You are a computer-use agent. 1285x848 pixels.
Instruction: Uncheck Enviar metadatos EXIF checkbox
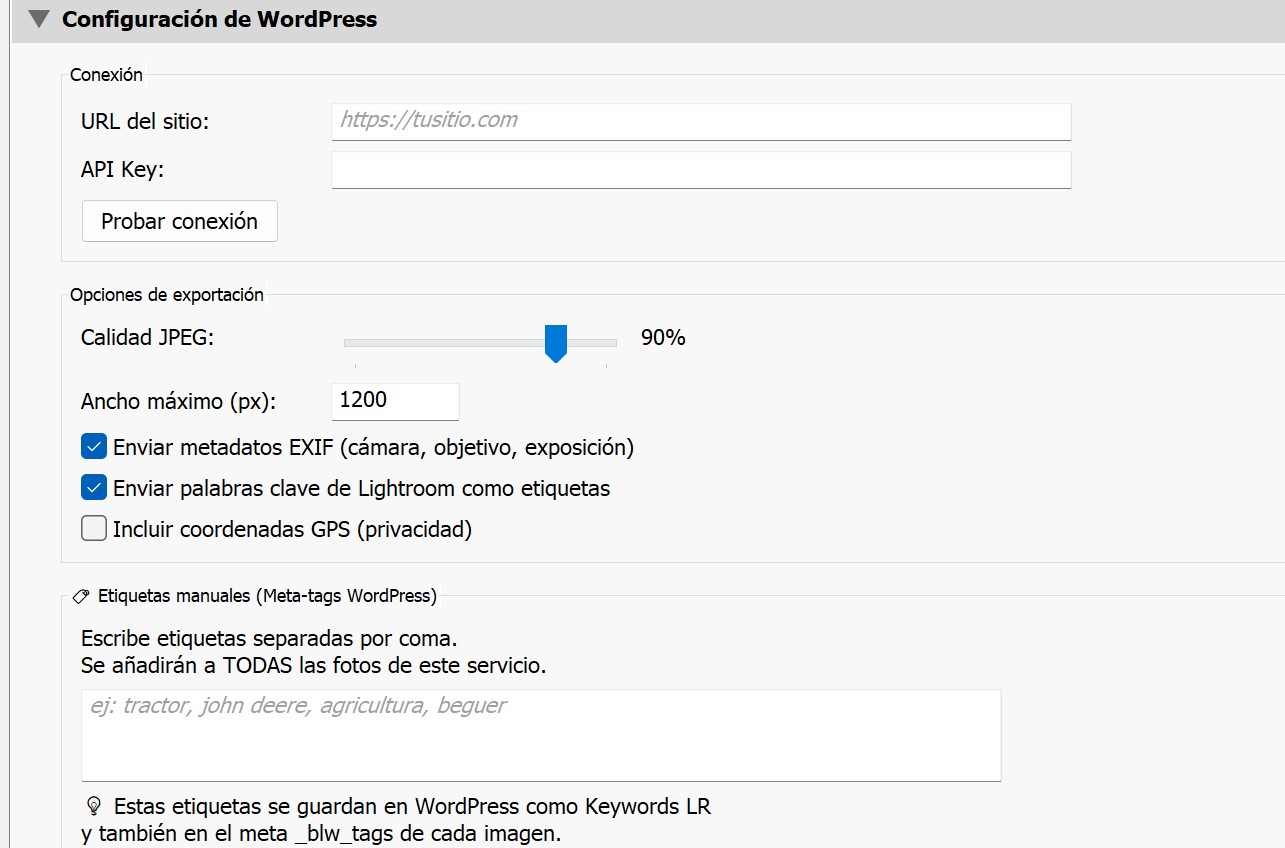pyautogui.click(x=94, y=446)
